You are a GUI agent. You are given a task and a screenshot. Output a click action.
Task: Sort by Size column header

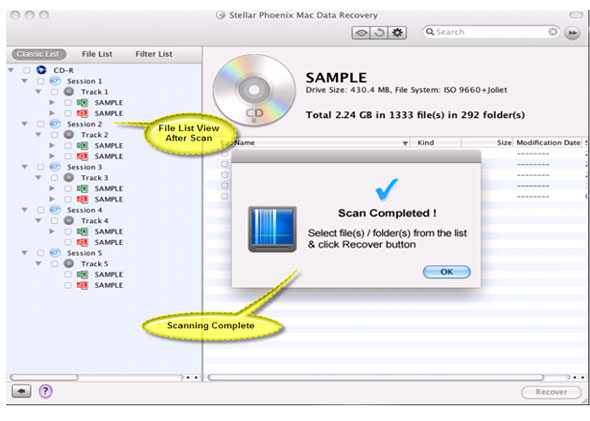pos(488,143)
